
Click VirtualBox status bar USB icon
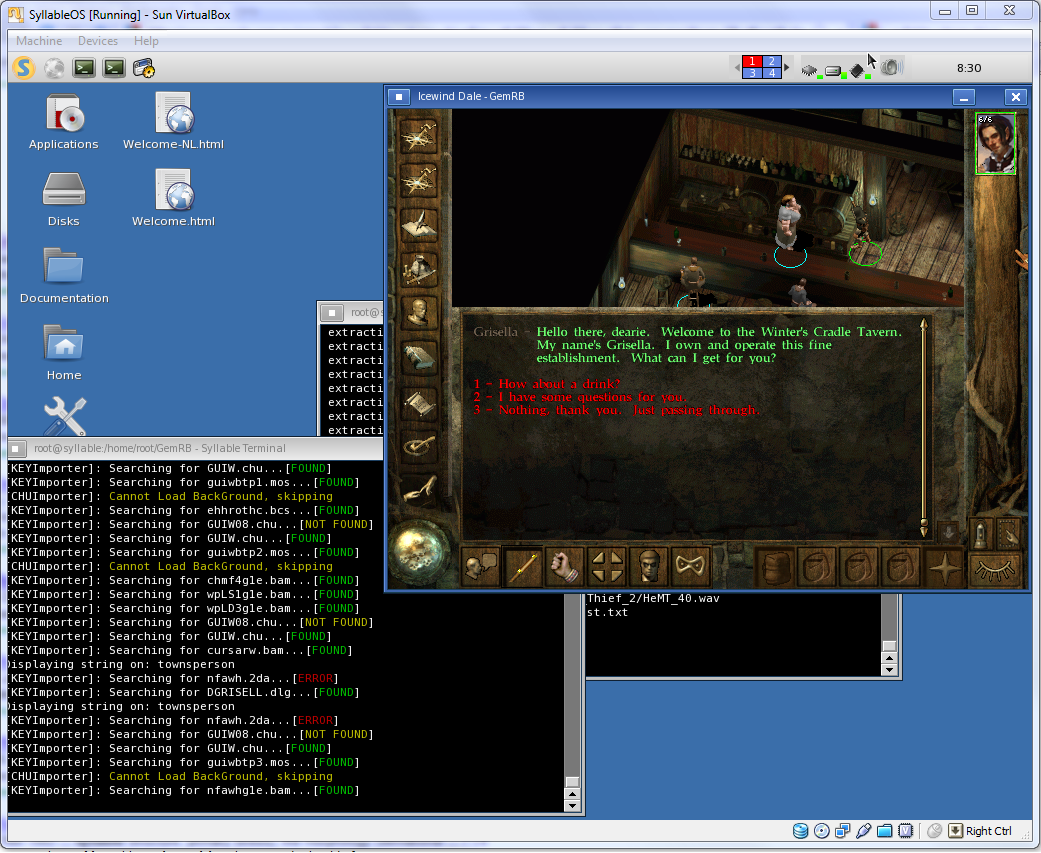pos(863,831)
